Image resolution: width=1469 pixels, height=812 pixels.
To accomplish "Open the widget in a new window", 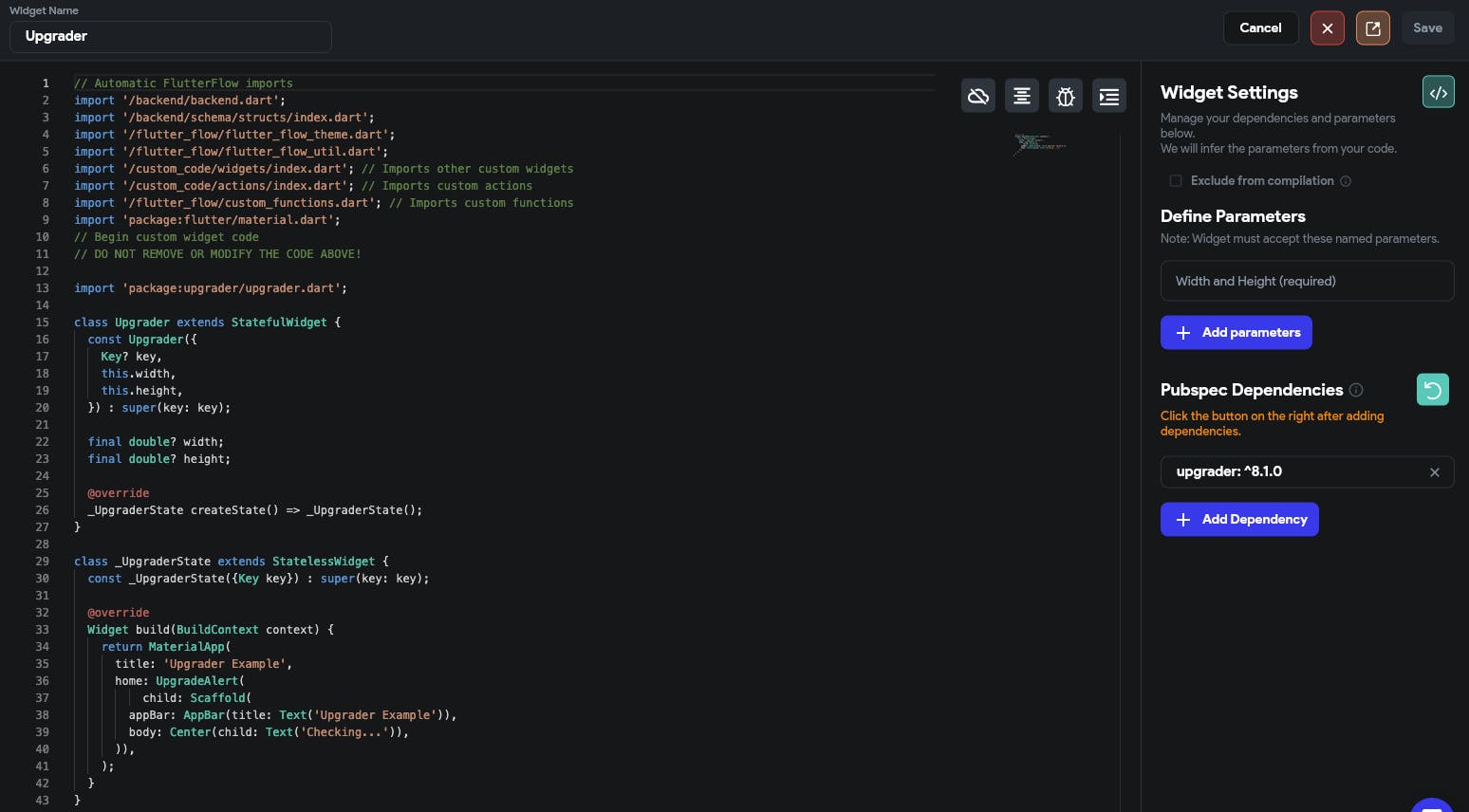I will [1372, 28].
